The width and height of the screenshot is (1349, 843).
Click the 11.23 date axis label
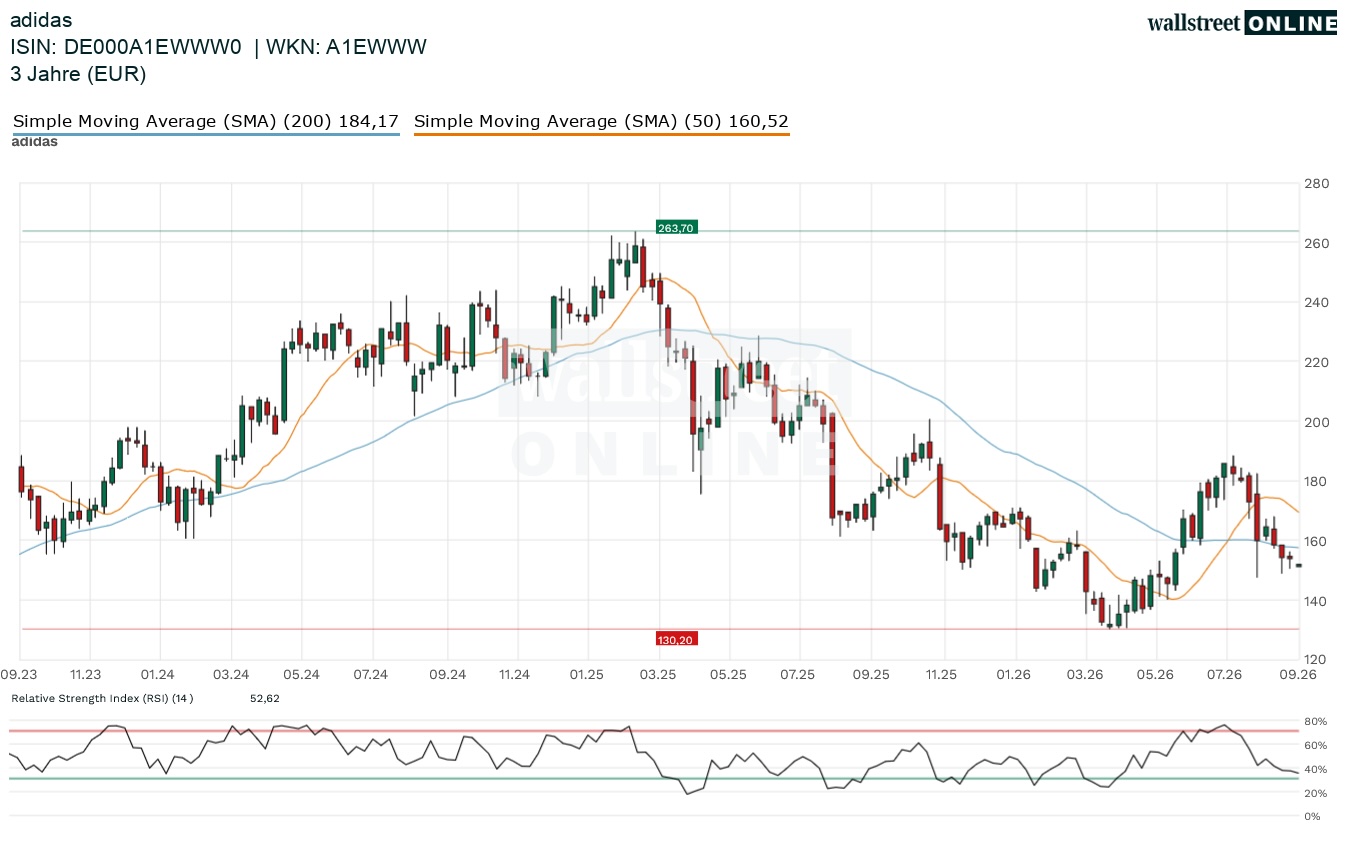click(87, 675)
